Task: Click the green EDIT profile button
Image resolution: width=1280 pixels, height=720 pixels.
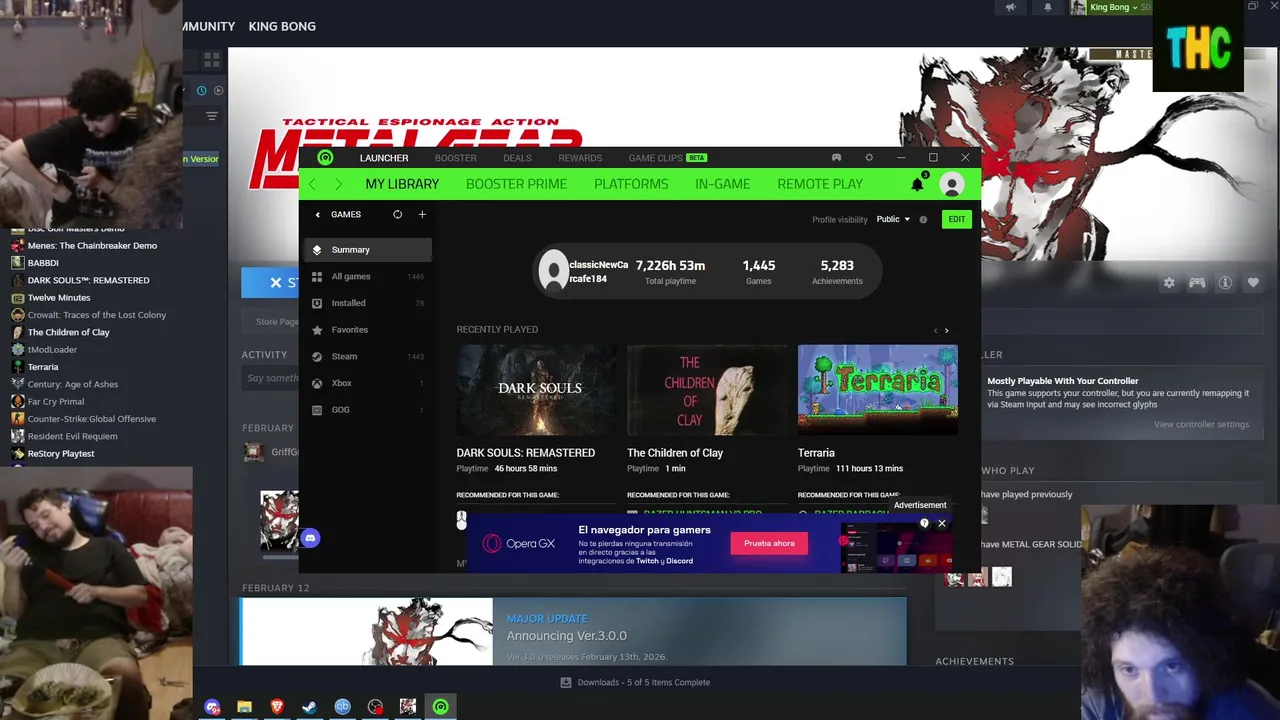Action: pos(957,219)
